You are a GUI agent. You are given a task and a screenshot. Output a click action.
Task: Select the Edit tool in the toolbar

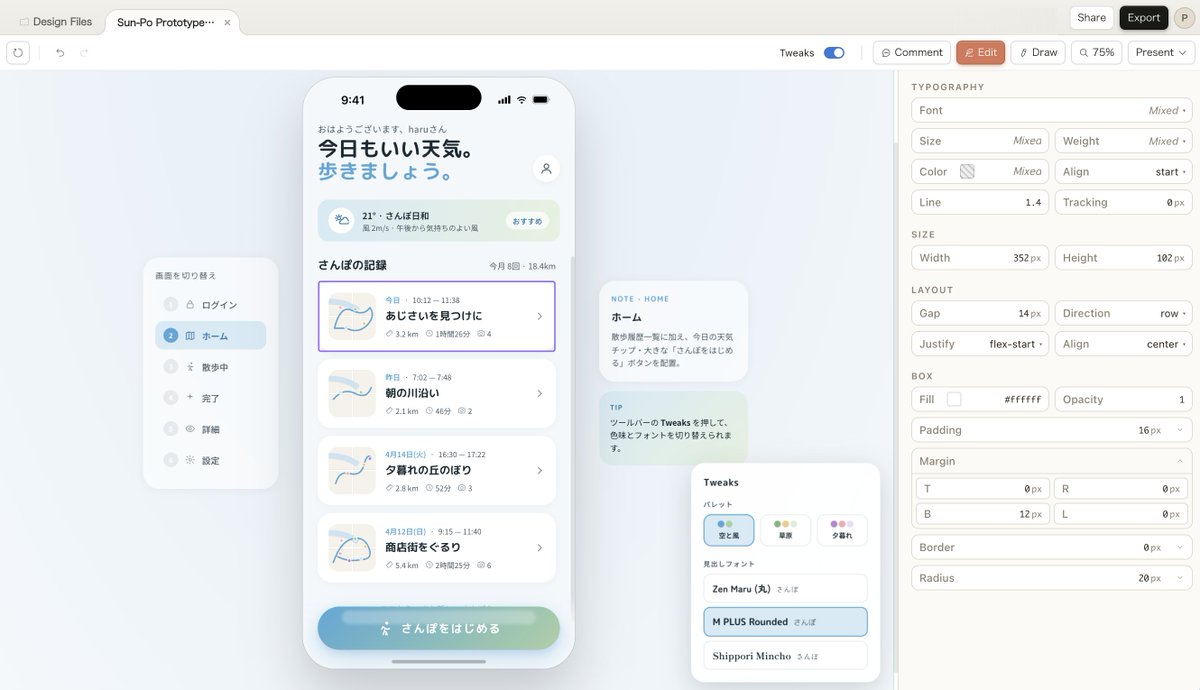pos(980,51)
